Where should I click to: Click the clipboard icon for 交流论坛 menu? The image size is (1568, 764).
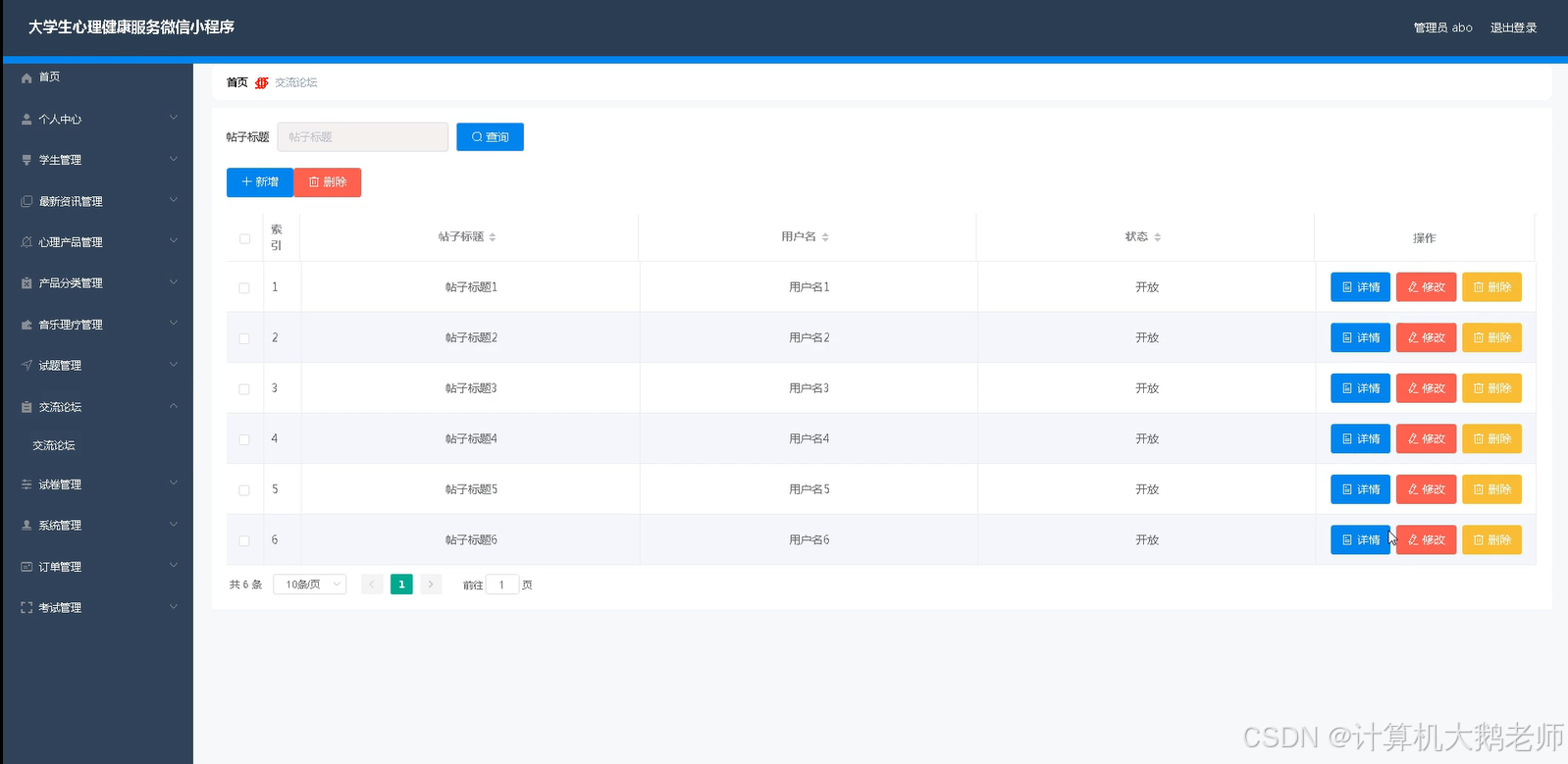tap(26, 407)
